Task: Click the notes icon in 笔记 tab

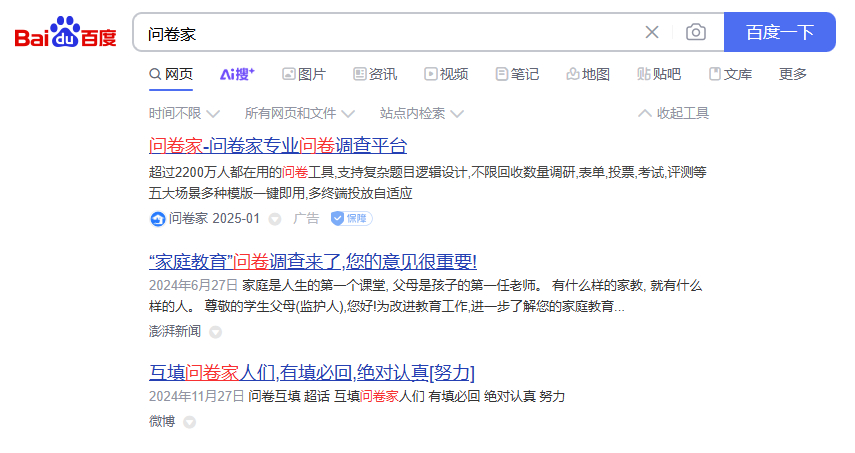Action: tap(502, 74)
